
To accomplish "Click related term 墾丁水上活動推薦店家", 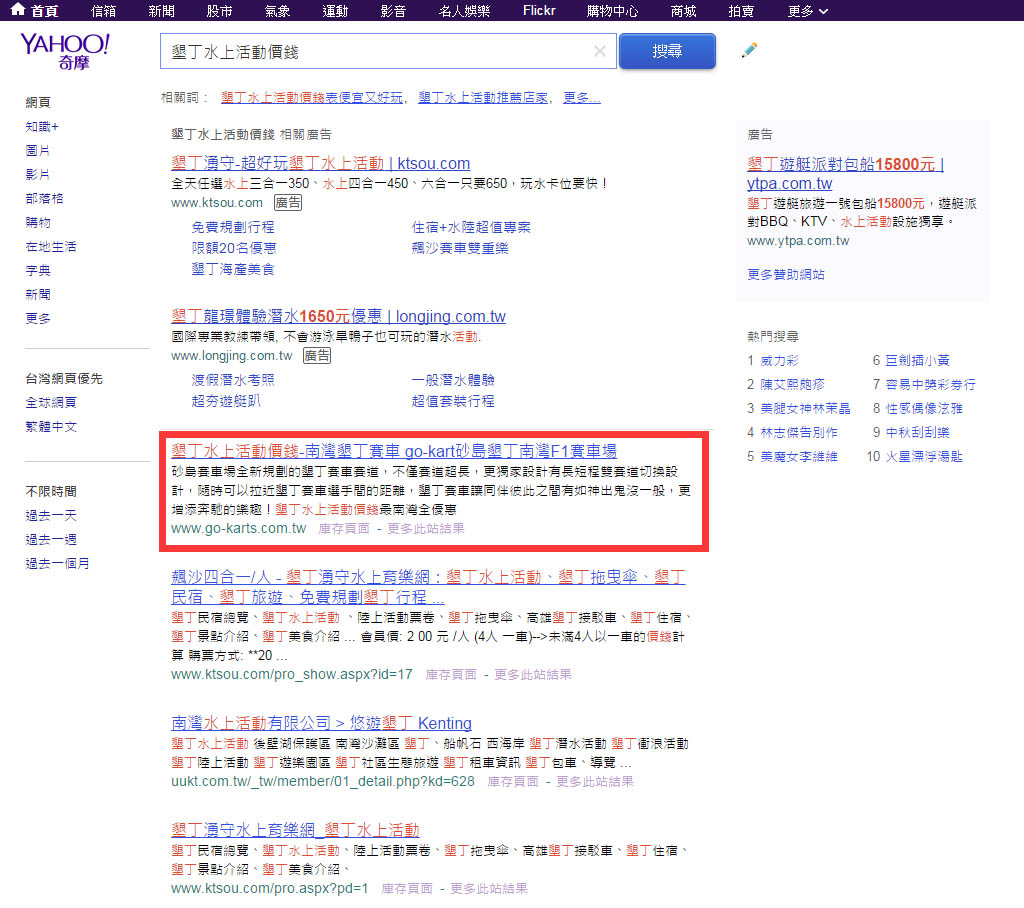I will (x=483, y=97).
